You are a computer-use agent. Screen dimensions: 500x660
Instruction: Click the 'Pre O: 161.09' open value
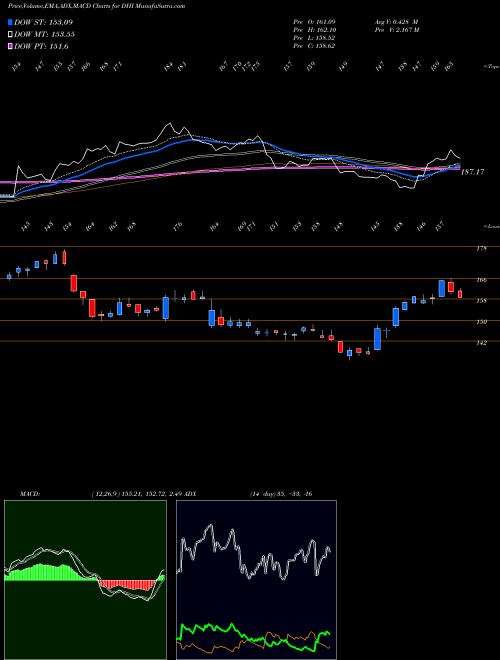314,22
